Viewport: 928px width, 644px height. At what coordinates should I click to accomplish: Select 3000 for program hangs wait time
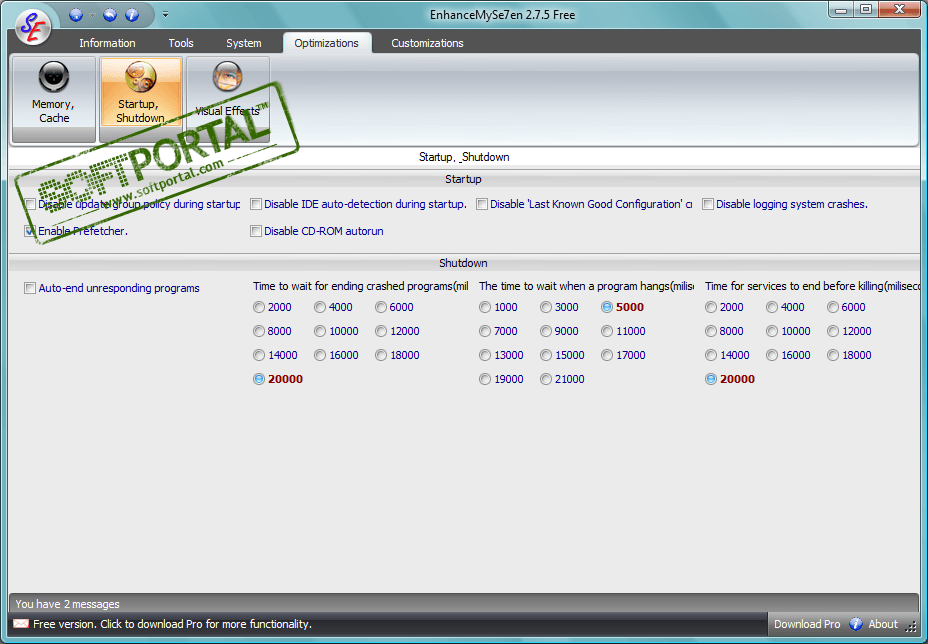[x=559, y=307]
